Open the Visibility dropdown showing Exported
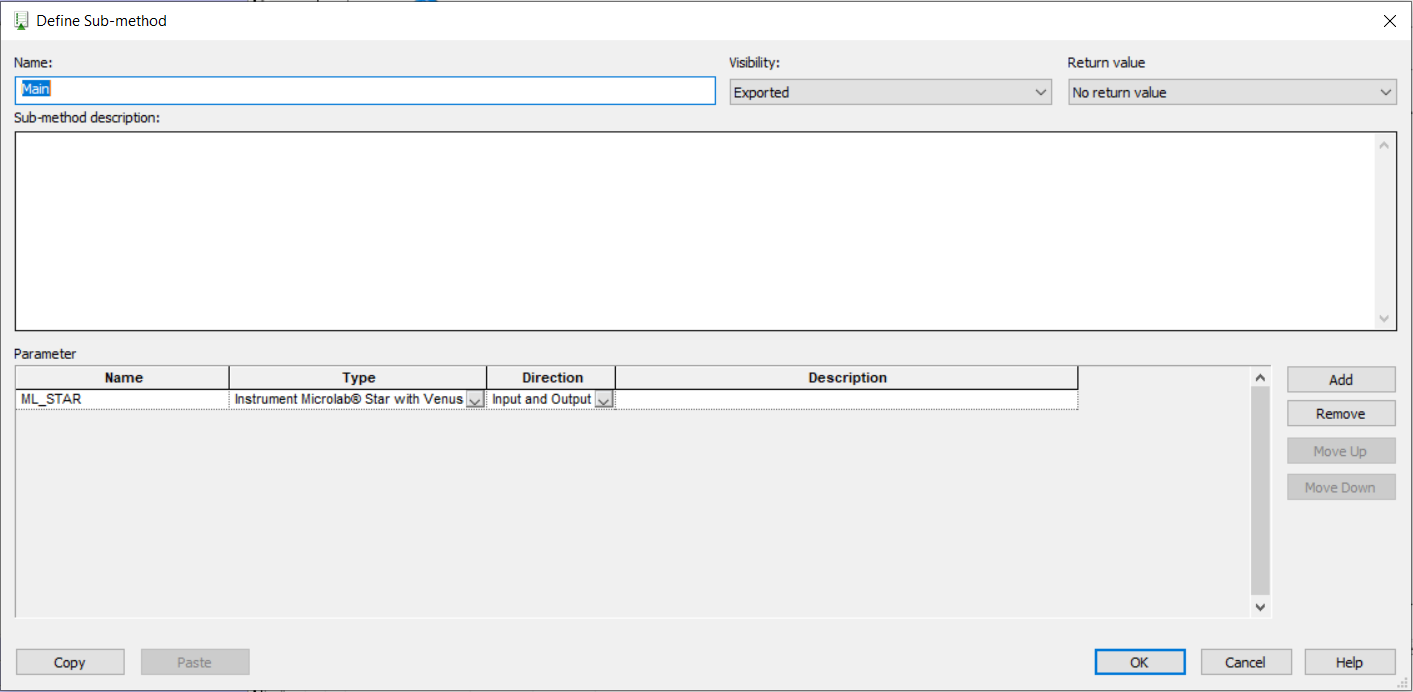The width and height of the screenshot is (1413, 692). 890,92
